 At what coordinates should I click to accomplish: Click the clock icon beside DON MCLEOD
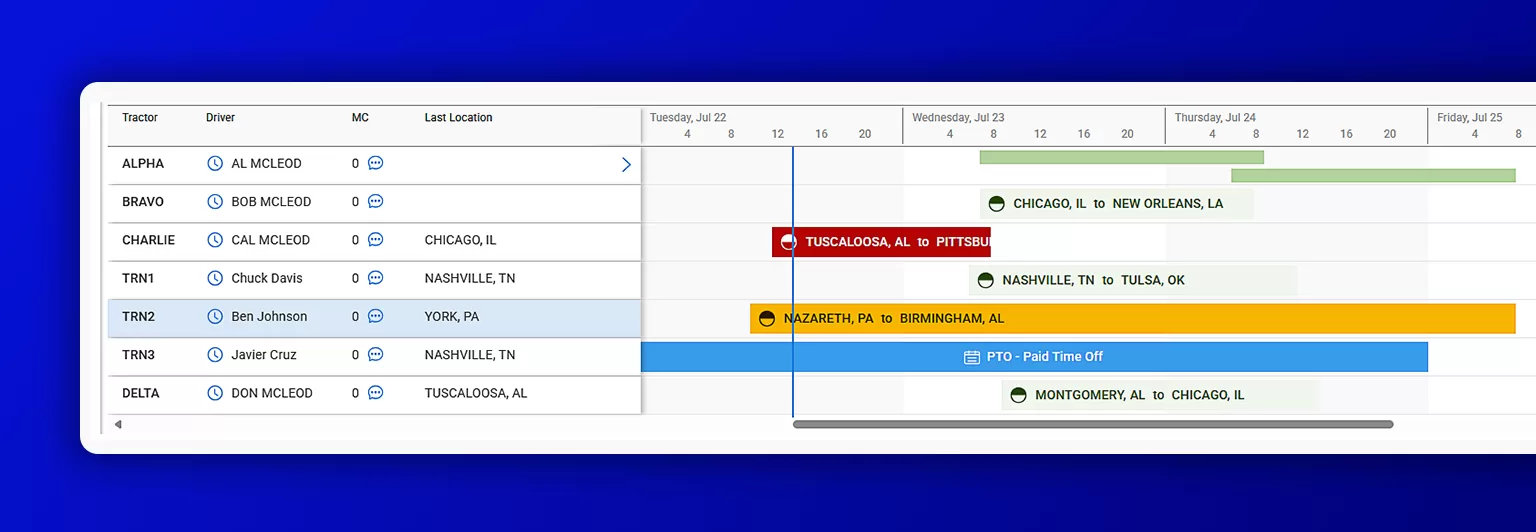click(x=215, y=393)
